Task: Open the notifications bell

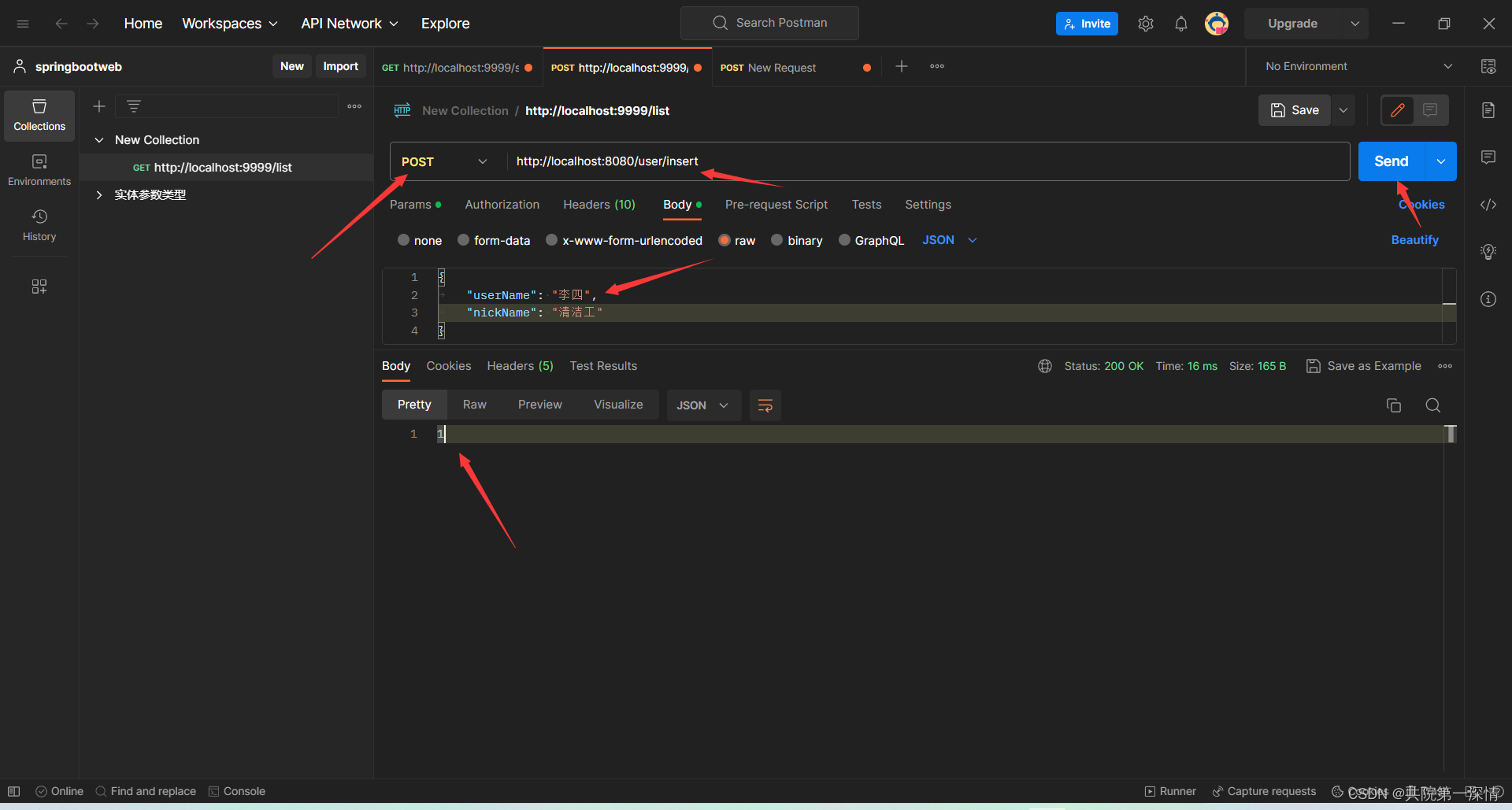Action: (1181, 24)
